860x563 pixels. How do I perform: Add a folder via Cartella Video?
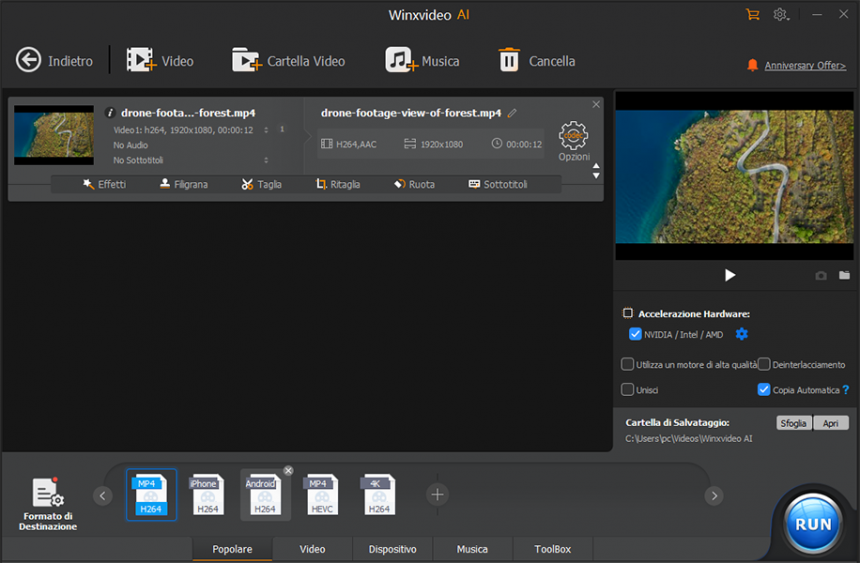(x=288, y=60)
